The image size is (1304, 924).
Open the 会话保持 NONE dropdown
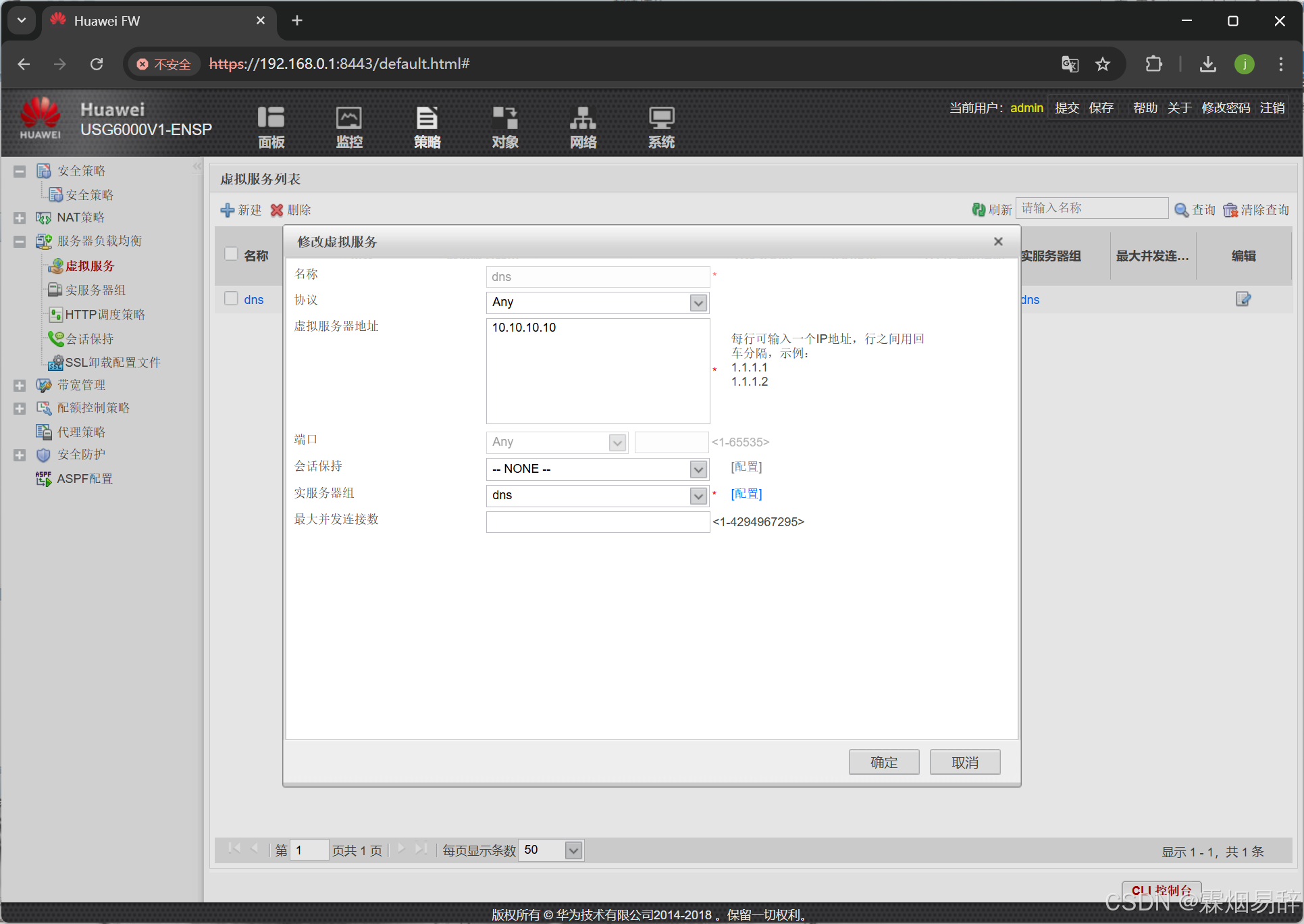tap(698, 469)
